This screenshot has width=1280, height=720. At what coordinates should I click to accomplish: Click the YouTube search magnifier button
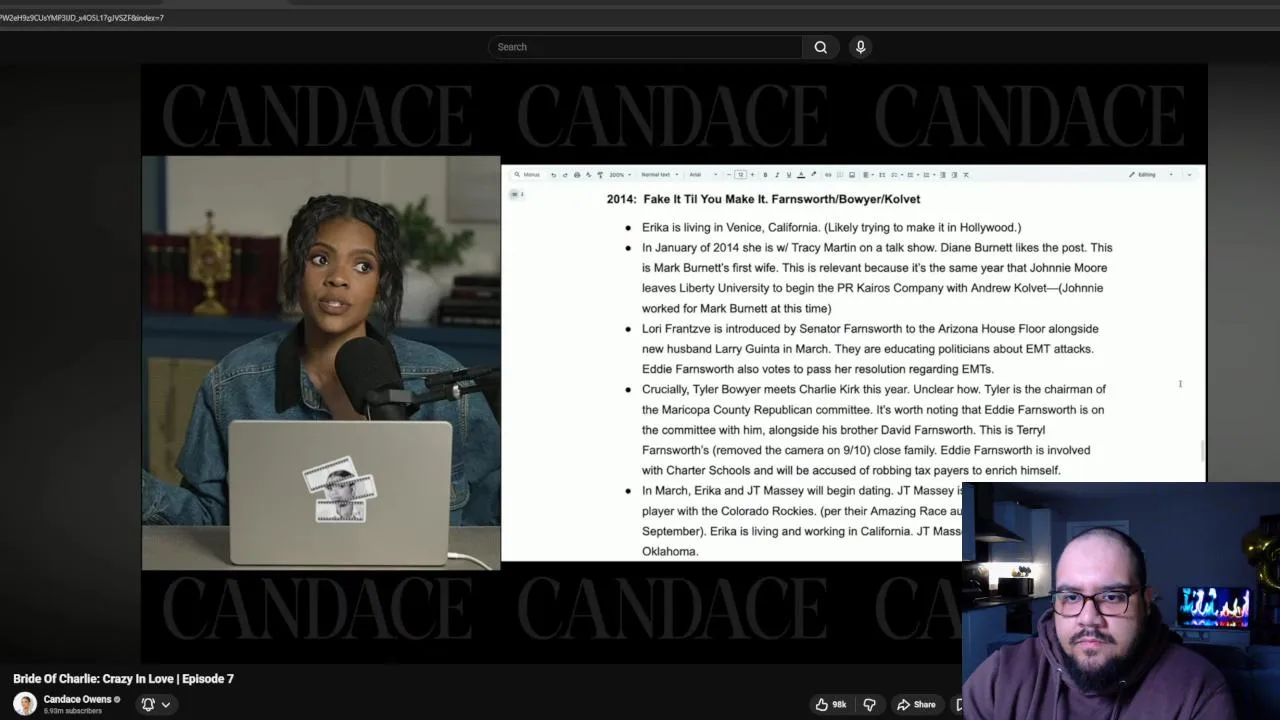[821, 47]
